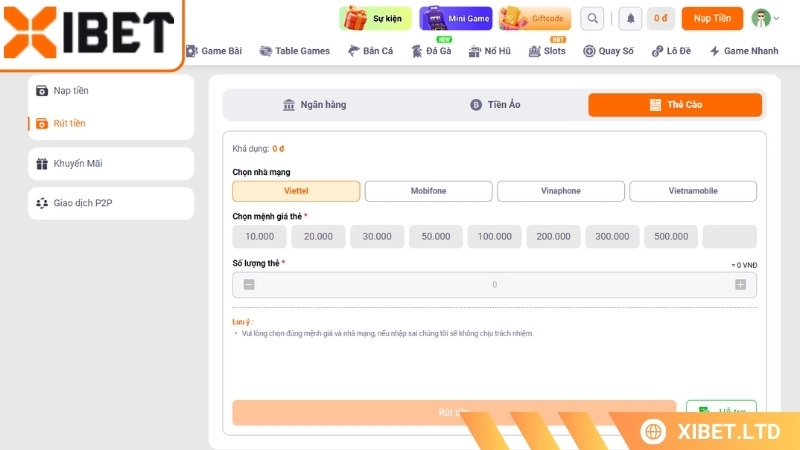Open Giao dịch P2P in the sidebar
This screenshot has height=450, width=800.
click(x=111, y=203)
